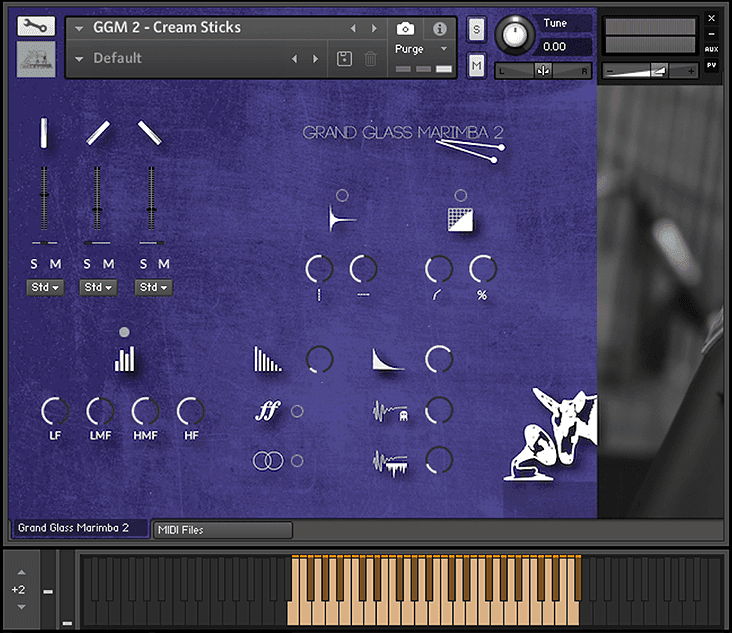Select the previous preset arrow

pos(295,59)
